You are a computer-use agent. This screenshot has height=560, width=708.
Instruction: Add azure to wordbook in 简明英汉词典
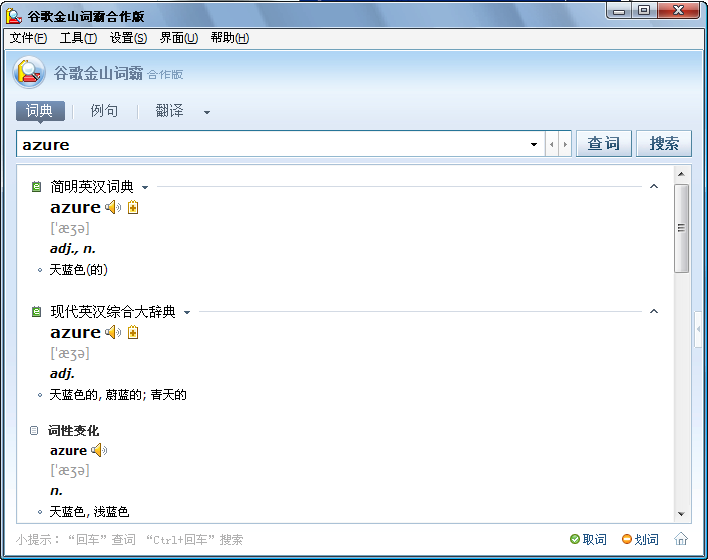tap(133, 207)
